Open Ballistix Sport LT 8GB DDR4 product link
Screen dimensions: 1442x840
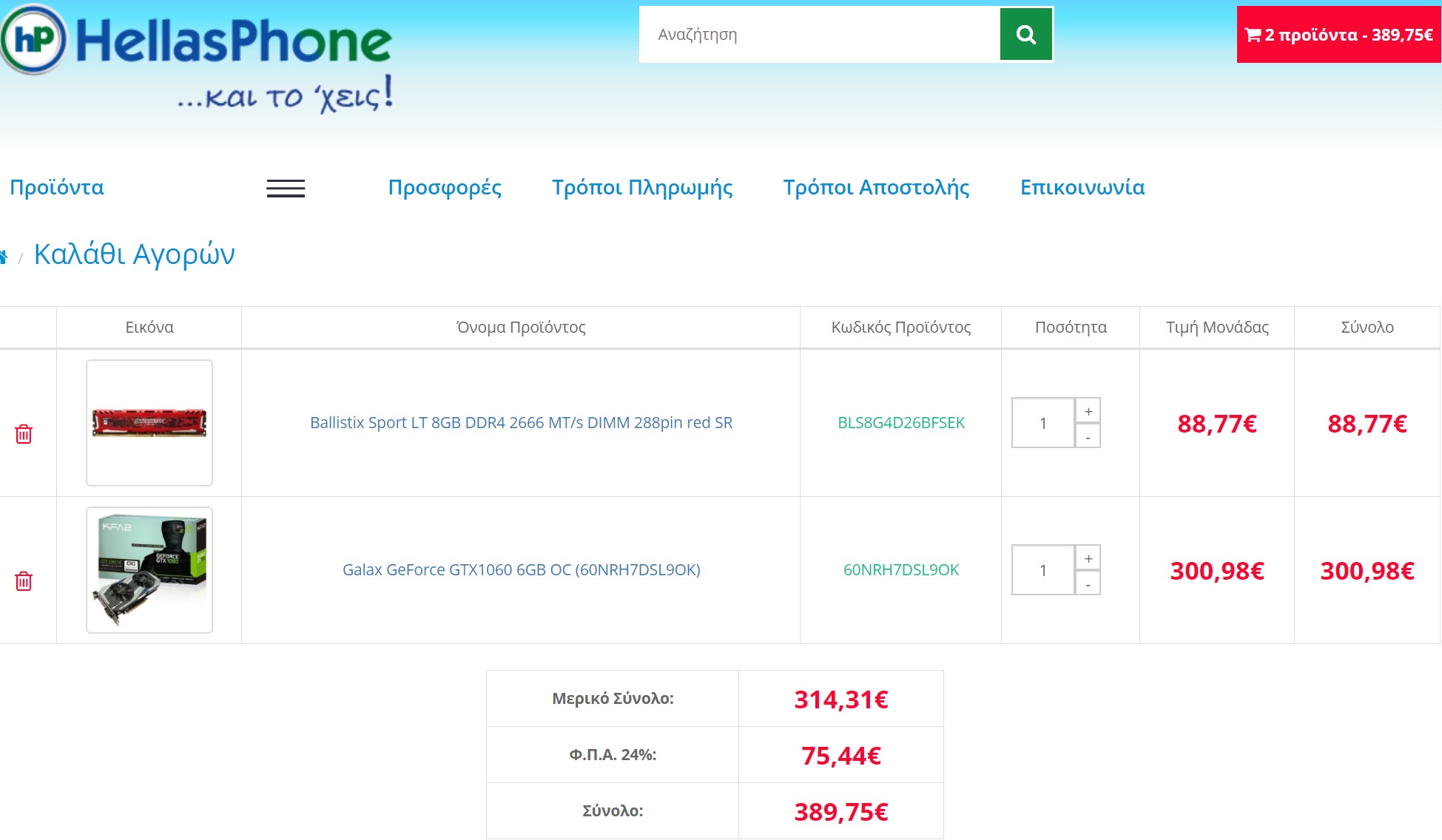point(521,423)
